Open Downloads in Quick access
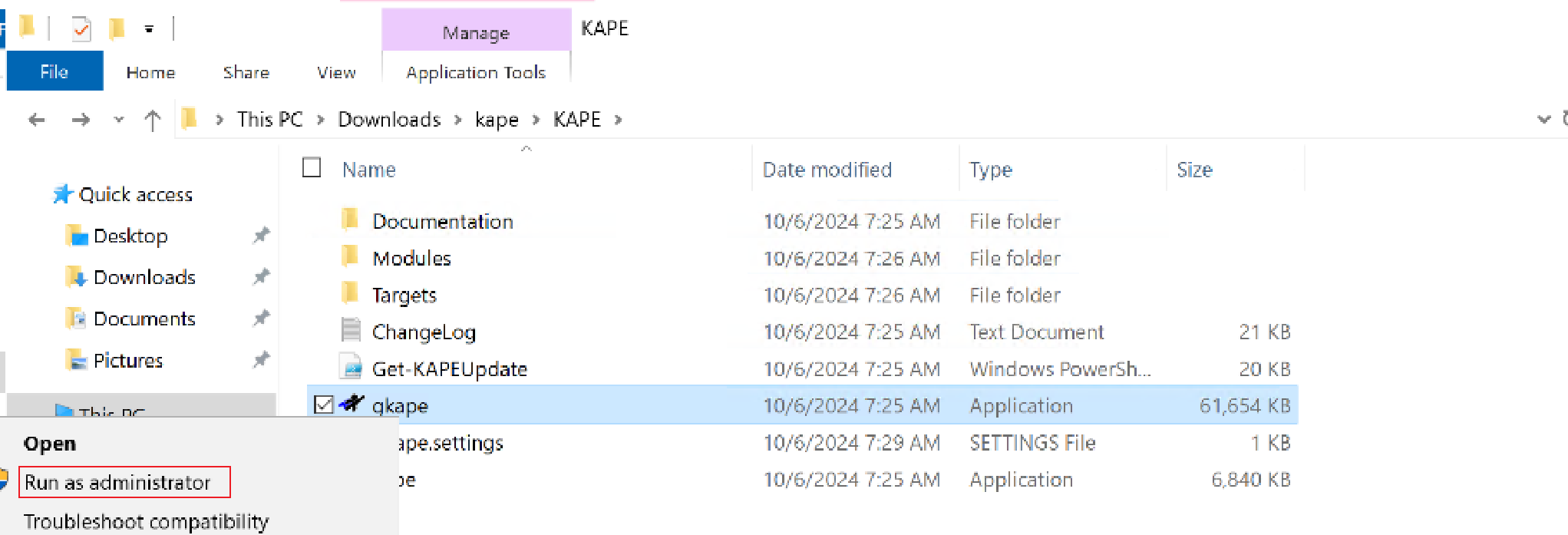 pos(144,277)
